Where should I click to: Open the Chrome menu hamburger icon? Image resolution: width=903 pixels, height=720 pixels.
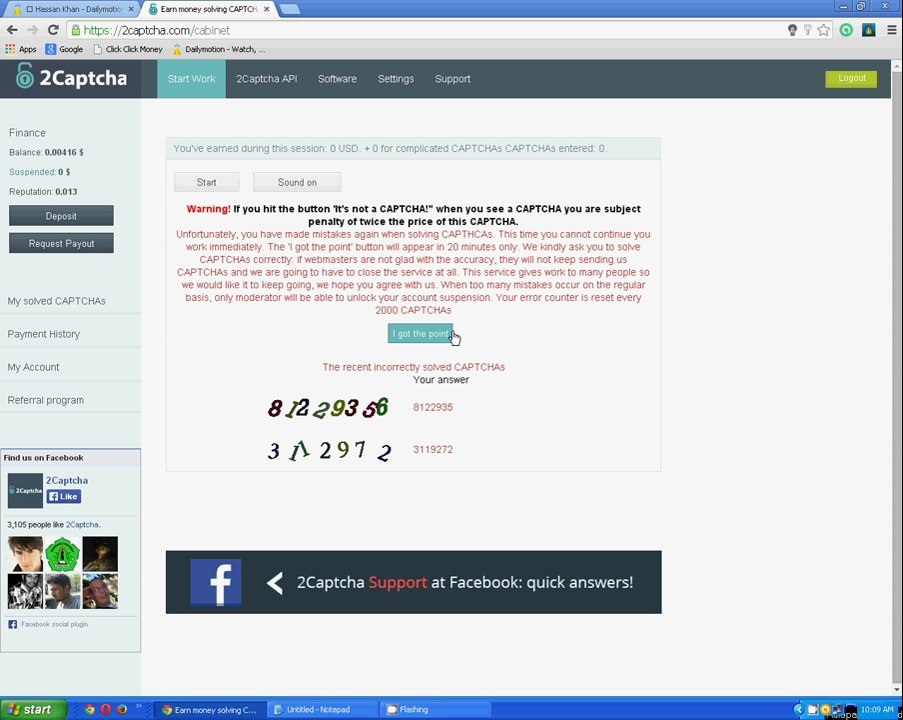click(x=891, y=30)
